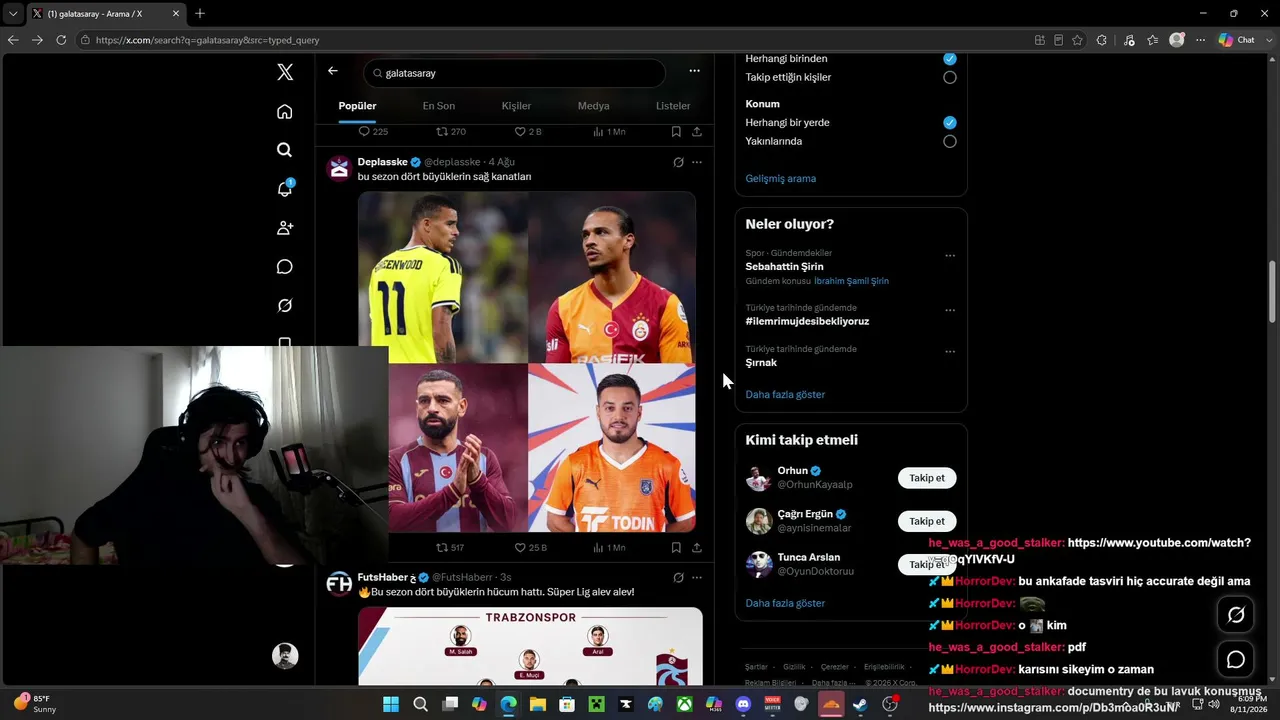The width and height of the screenshot is (1280, 720).
Task: Reply to the top post with 225 replies
Action: coord(373,132)
